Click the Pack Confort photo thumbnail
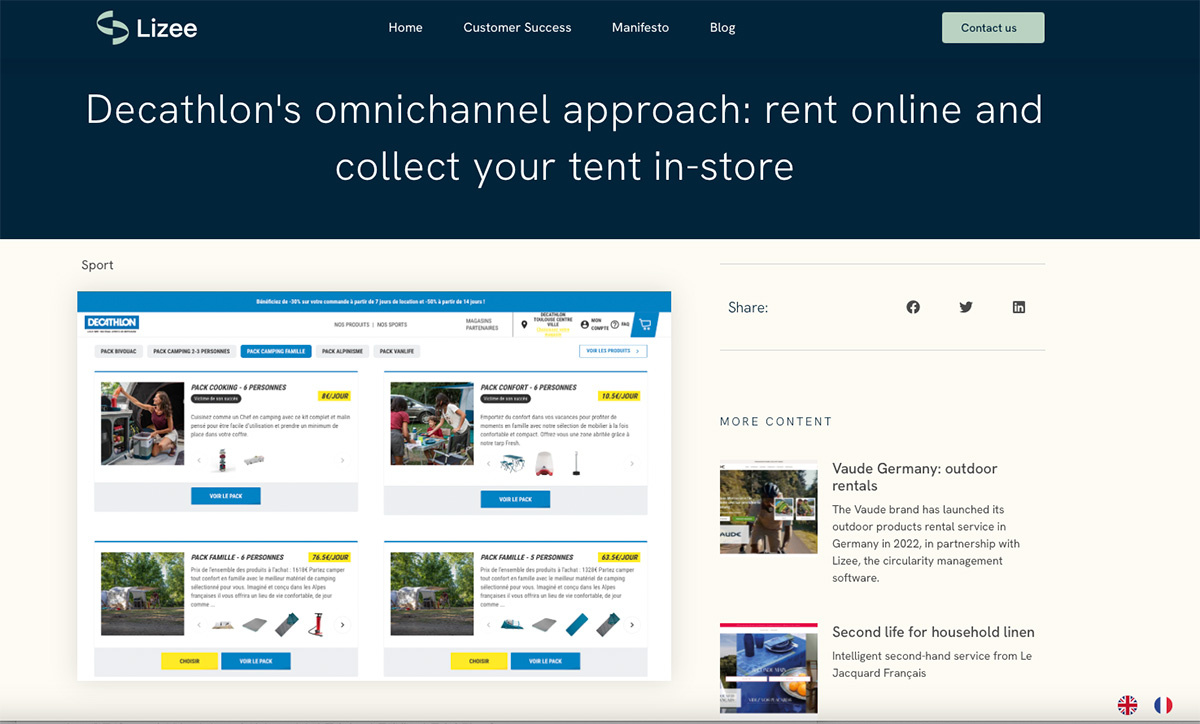 (x=432, y=423)
